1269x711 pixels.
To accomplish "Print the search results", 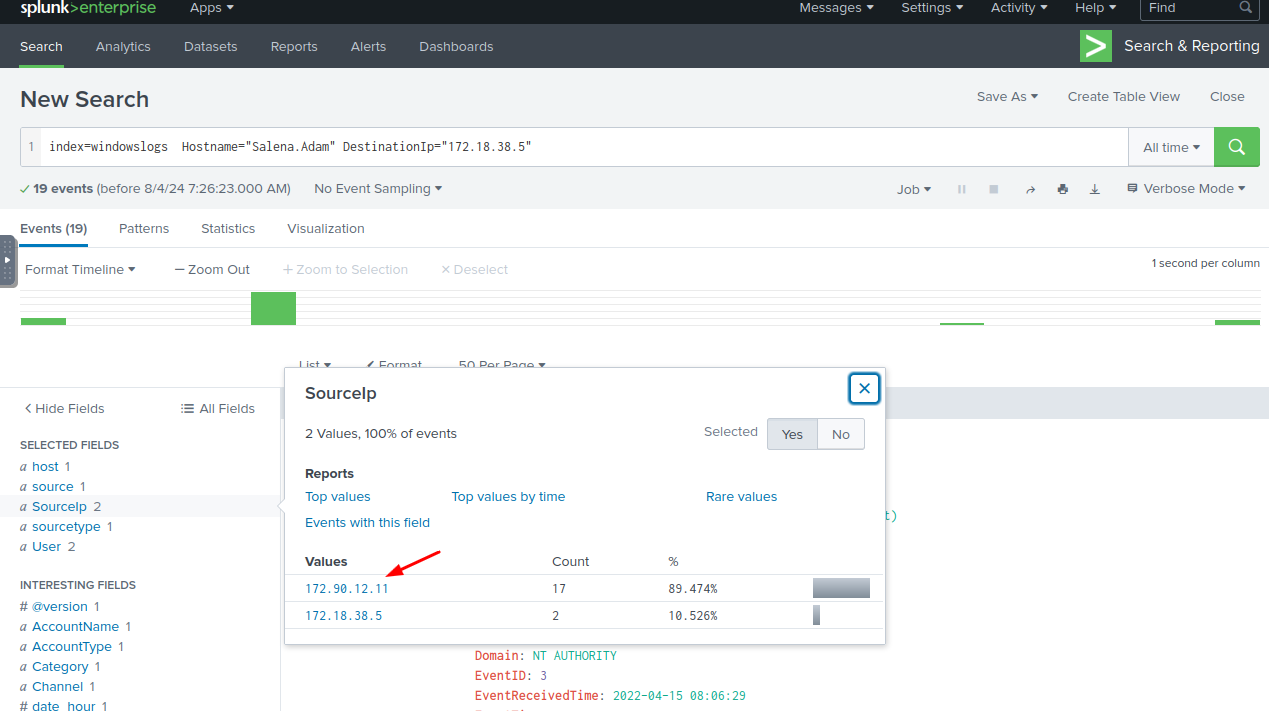I will (x=1062, y=189).
